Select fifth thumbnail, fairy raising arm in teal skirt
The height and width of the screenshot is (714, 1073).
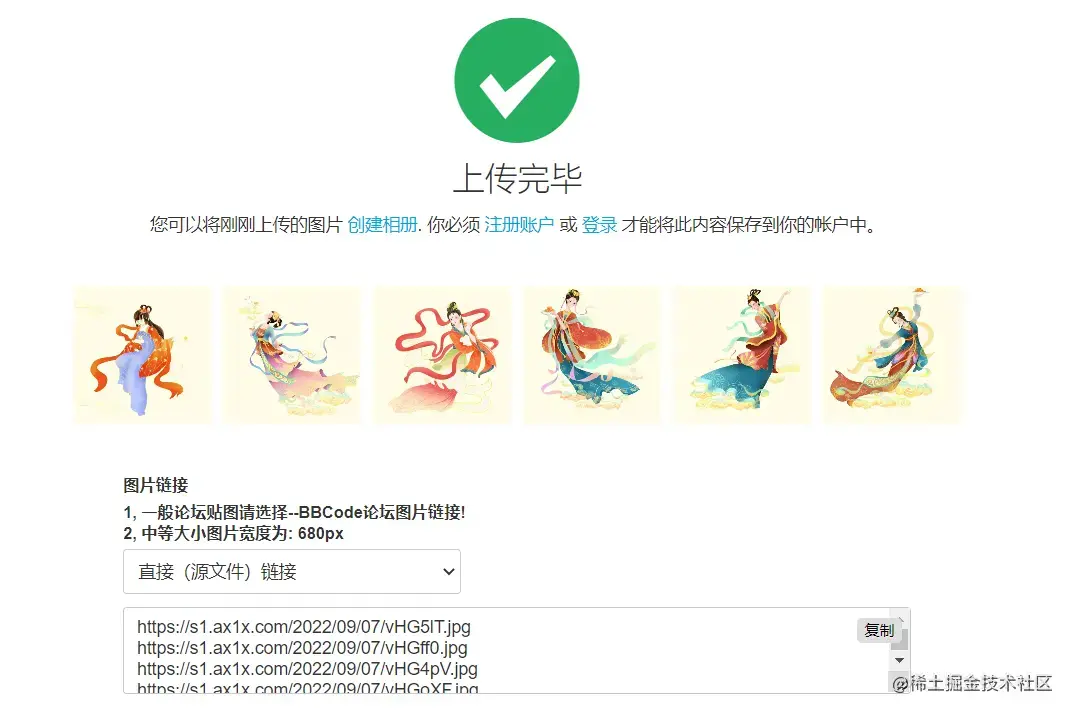(x=742, y=355)
